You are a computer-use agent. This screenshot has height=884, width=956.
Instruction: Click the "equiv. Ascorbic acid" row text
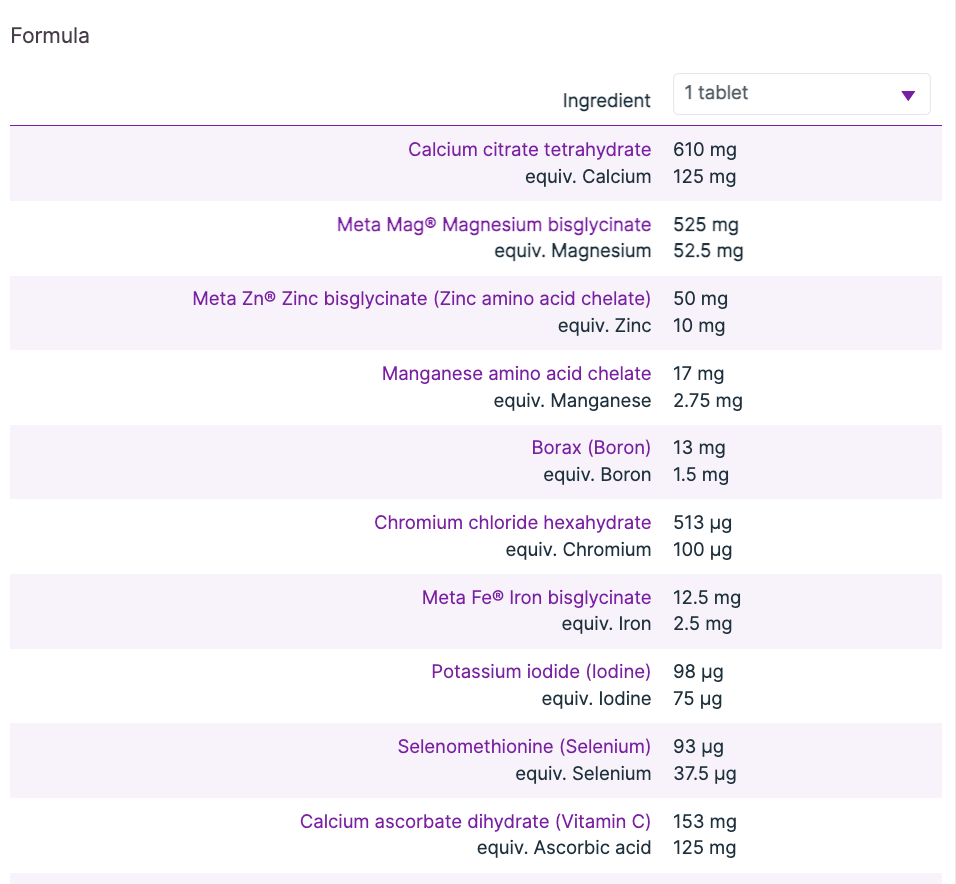[564, 848]
